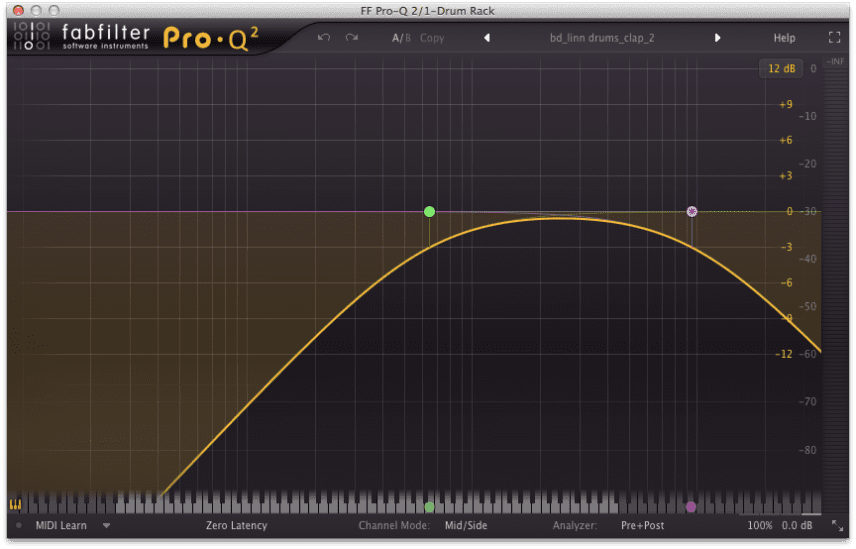Open preset bd_linn drums_clap_2 menu
The image size is (856, 549).
[x=602, y=38]
